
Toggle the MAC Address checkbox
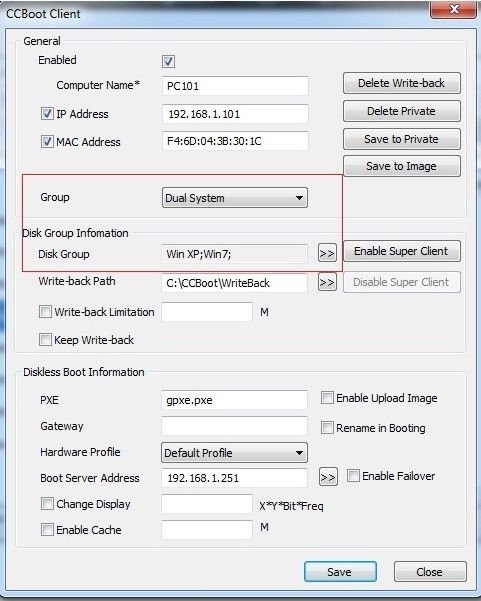click(x=47, y=141)
